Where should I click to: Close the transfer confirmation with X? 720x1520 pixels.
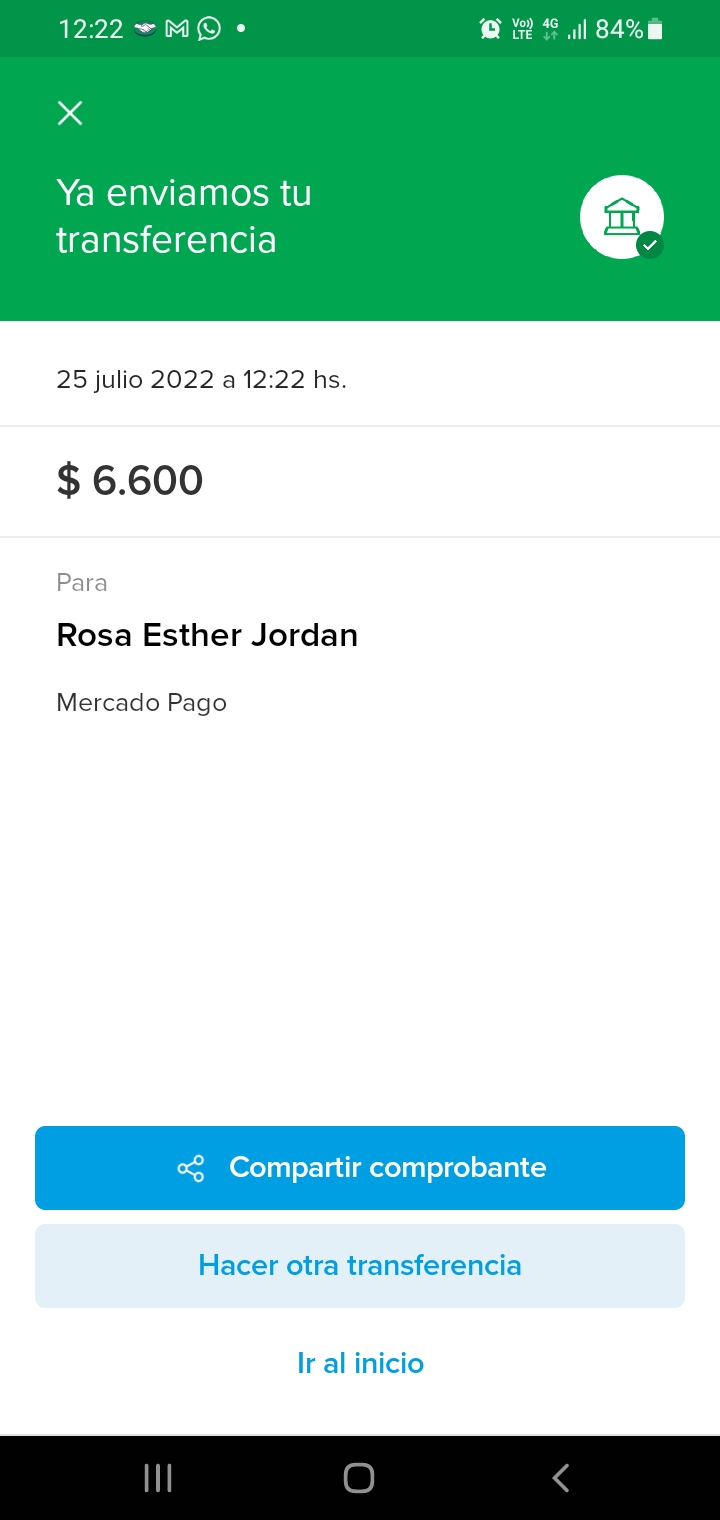coord(70,113)
